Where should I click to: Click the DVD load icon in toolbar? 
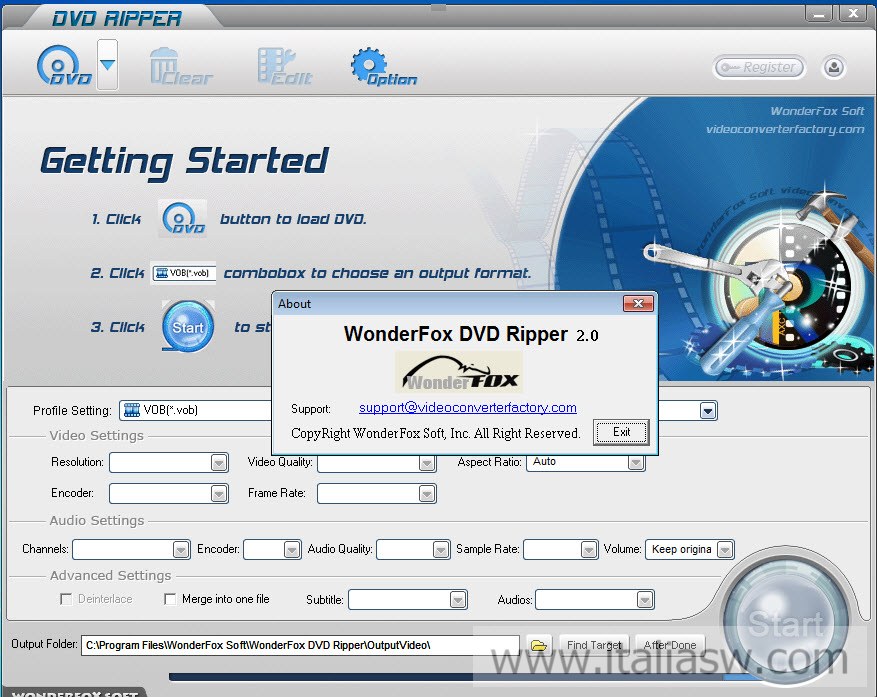click(x=64, y=65)
